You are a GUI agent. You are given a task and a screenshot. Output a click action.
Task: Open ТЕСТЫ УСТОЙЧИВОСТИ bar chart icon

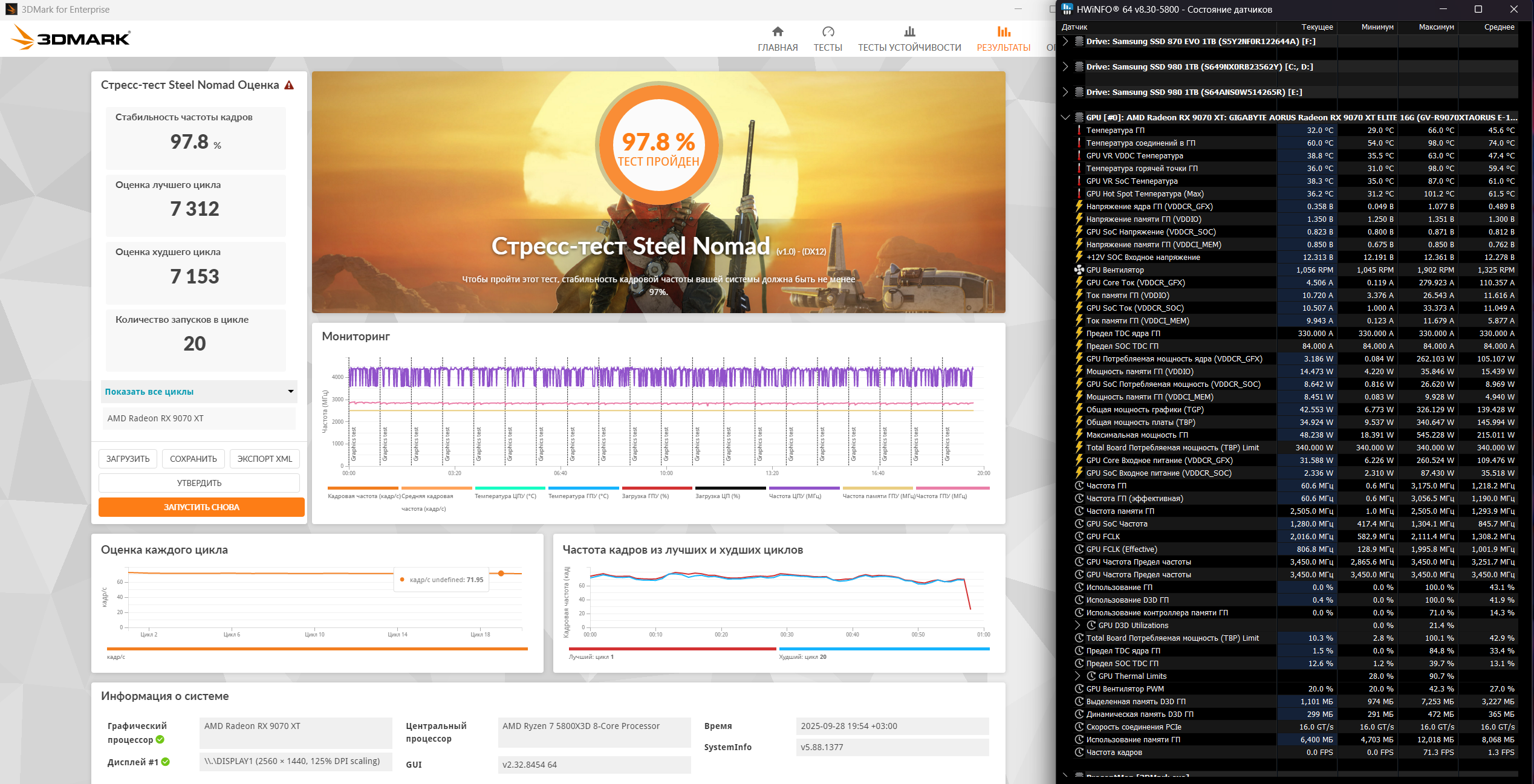[x=909, y=31]
